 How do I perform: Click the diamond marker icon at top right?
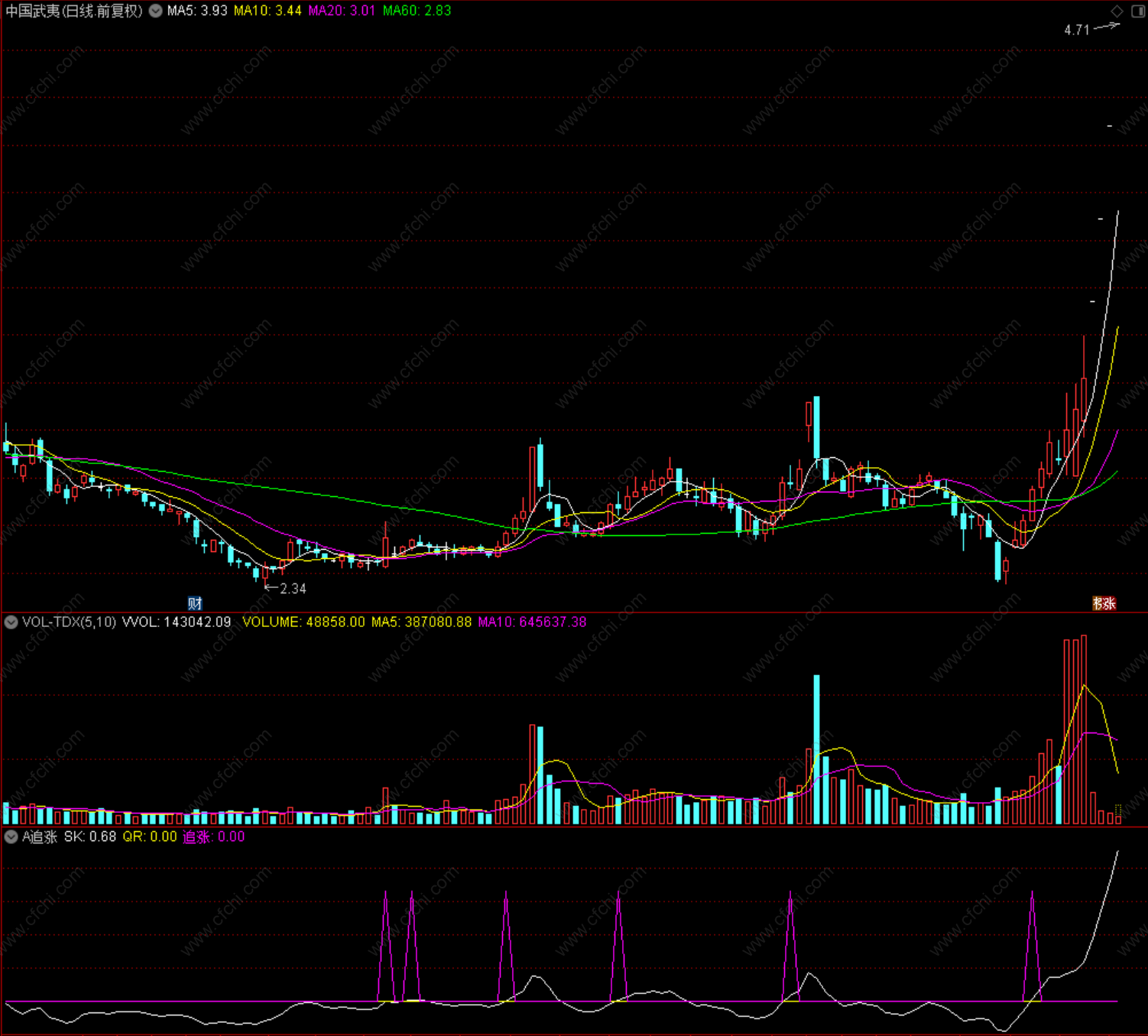1117,11
